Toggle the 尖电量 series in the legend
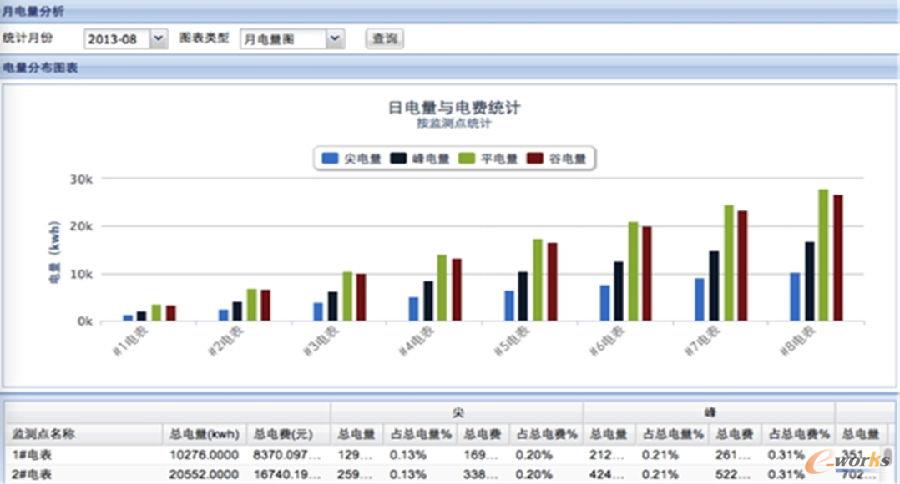 pos(352,158)
